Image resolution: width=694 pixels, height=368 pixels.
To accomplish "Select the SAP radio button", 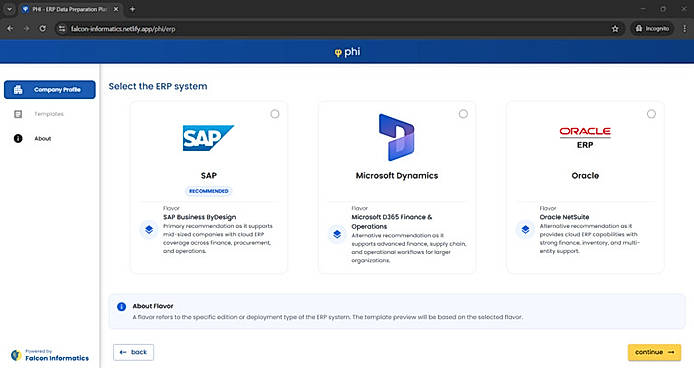I will pos(275,114).
